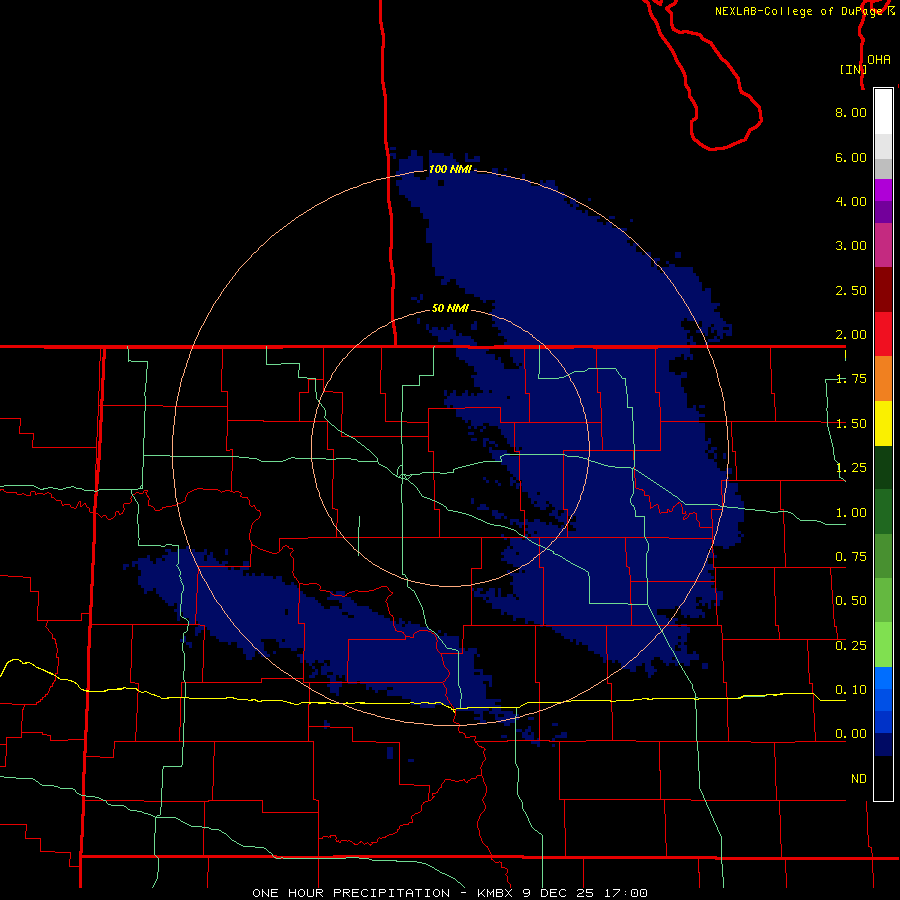900x900 pixels.
Task: Select the 1.75 legend value
Action: (851, 379)
